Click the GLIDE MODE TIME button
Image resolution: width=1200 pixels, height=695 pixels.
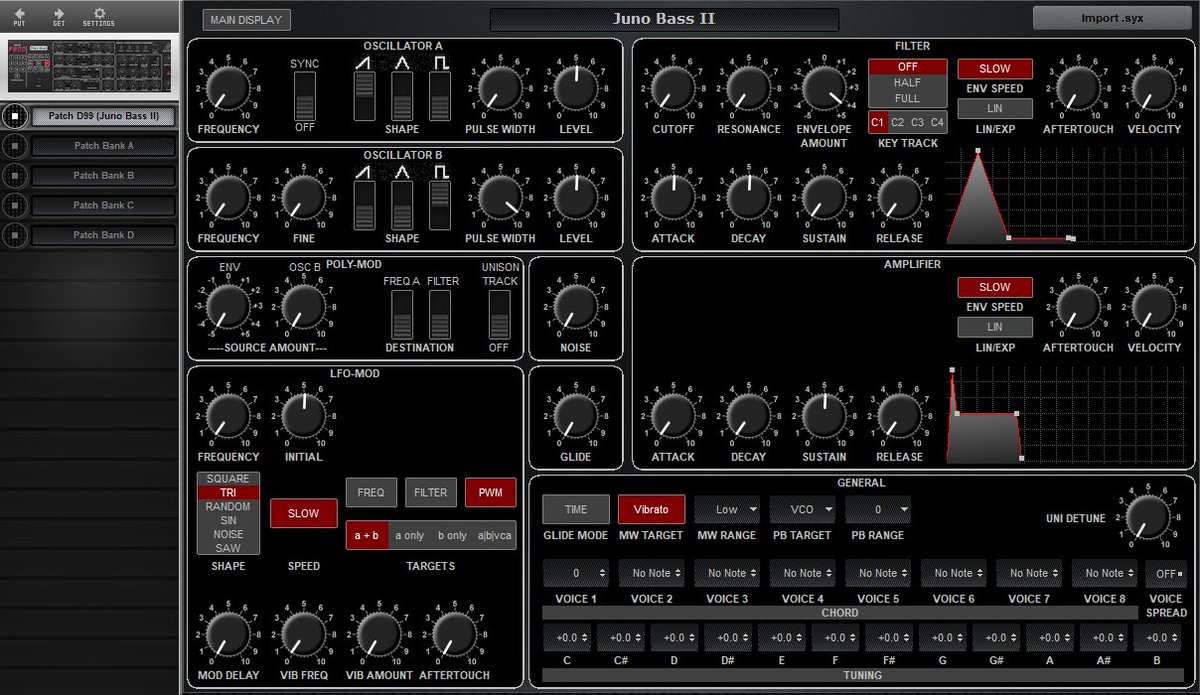coord(576,509)
